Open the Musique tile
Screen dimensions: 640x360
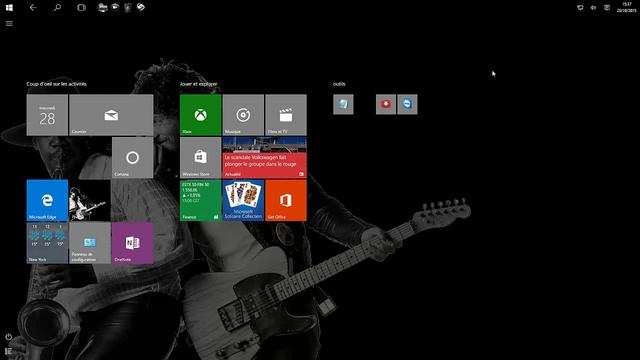click(243, 115)
